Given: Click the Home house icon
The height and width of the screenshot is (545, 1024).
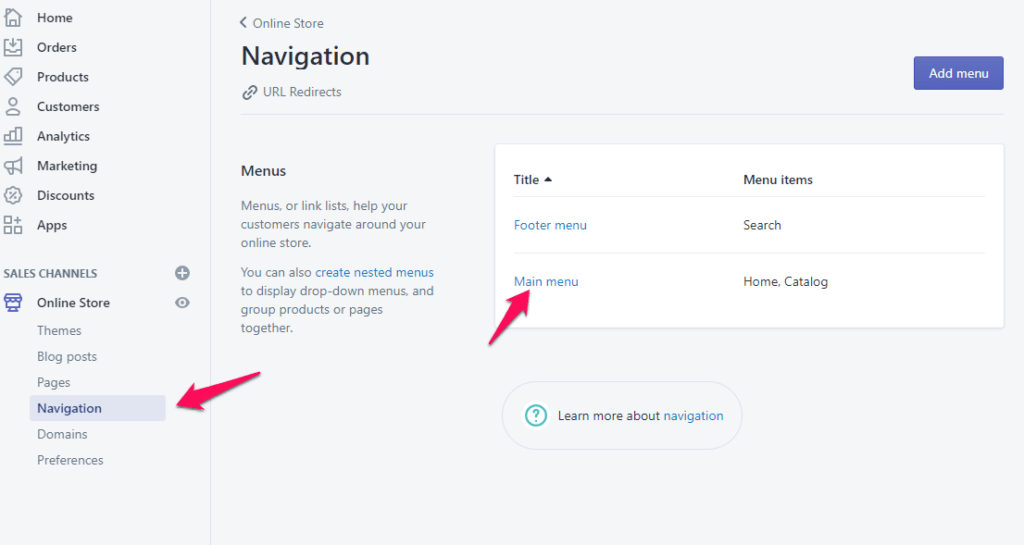Looking at the screenshot, I should (13, 17).
